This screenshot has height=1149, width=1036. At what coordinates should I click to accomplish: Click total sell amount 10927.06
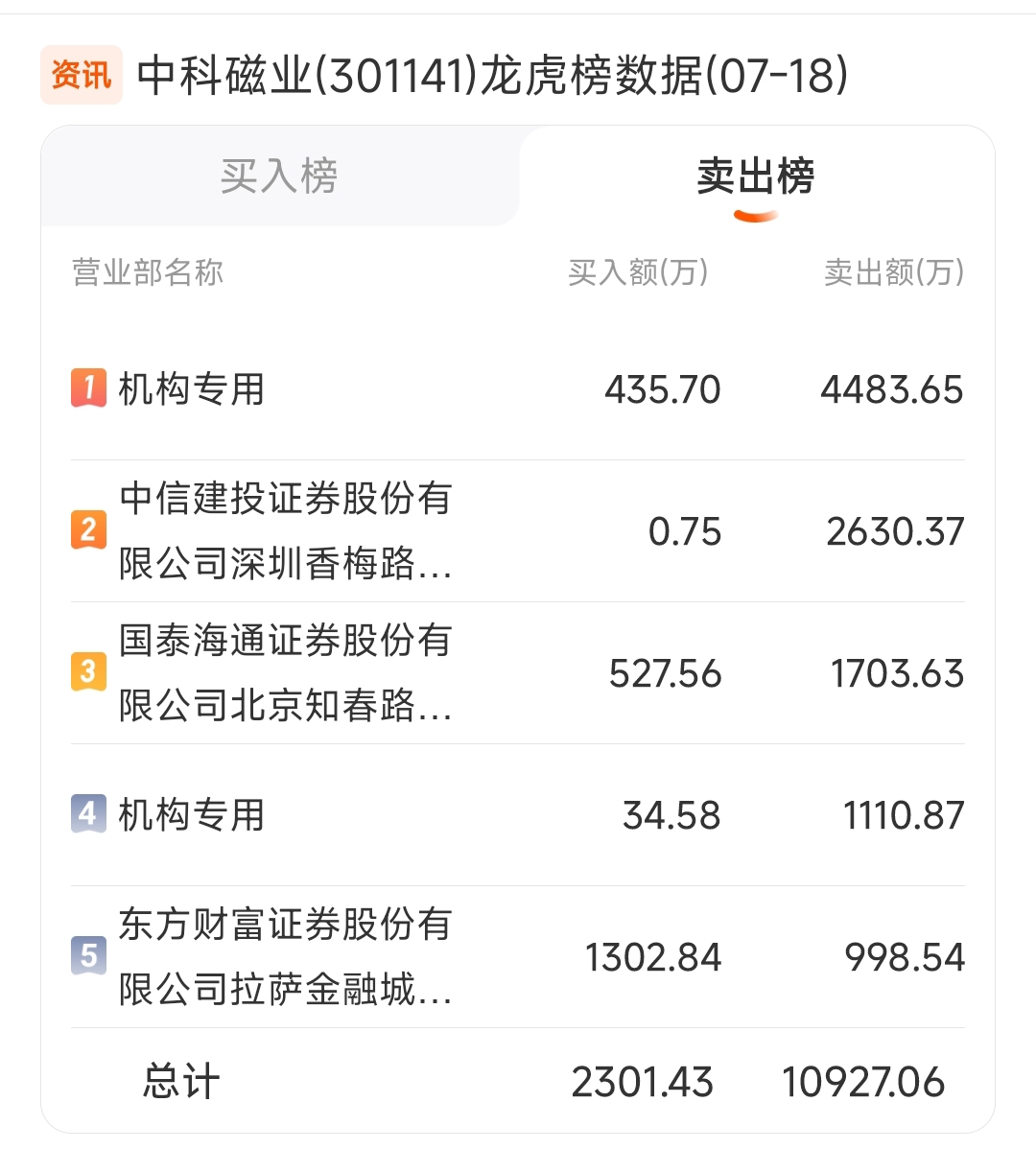pos(863,1082)
